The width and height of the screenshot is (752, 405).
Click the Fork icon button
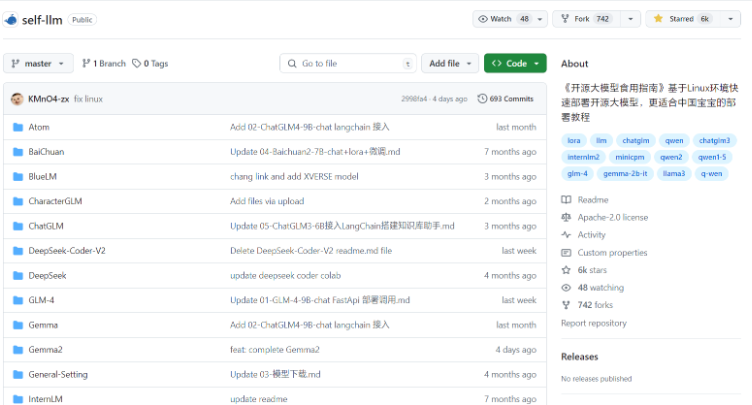coord(565,19)
